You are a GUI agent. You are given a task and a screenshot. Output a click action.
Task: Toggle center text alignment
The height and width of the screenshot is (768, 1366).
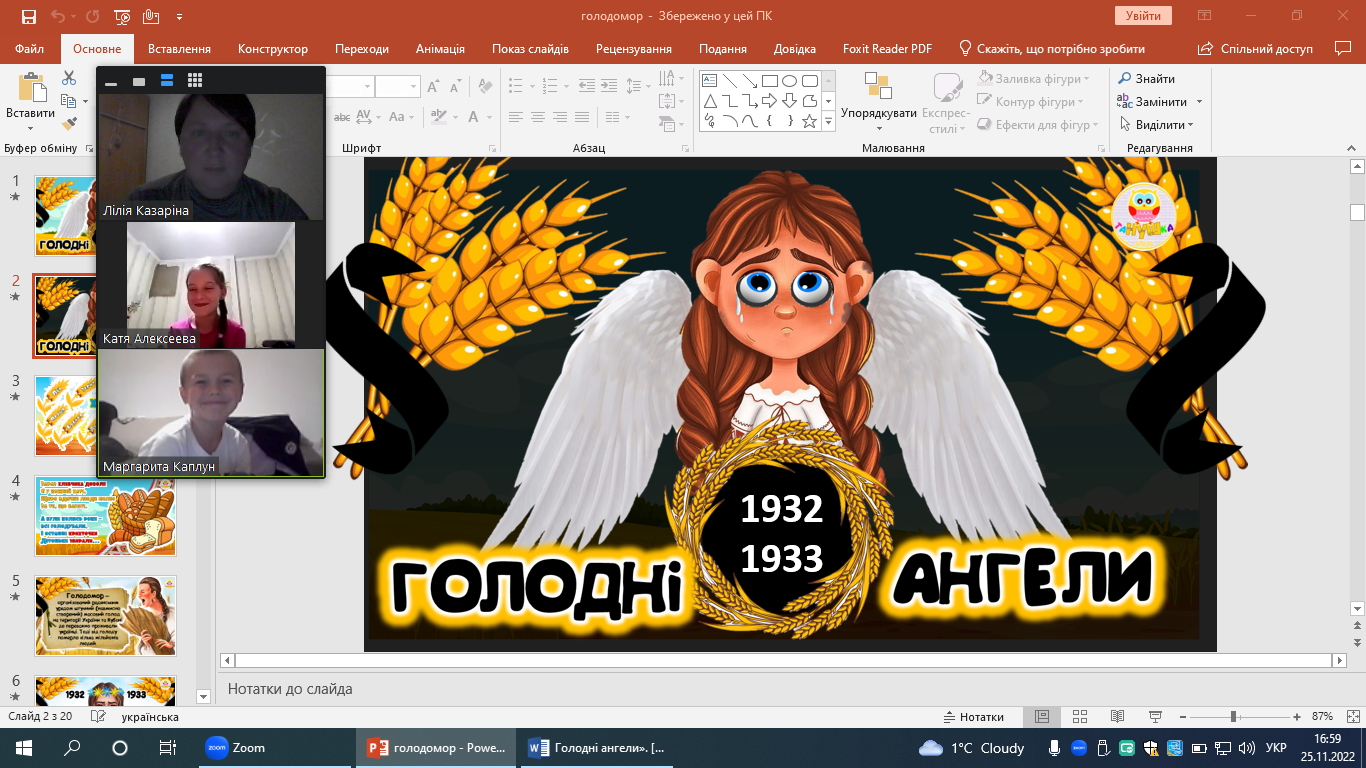[x=537, y=117]
